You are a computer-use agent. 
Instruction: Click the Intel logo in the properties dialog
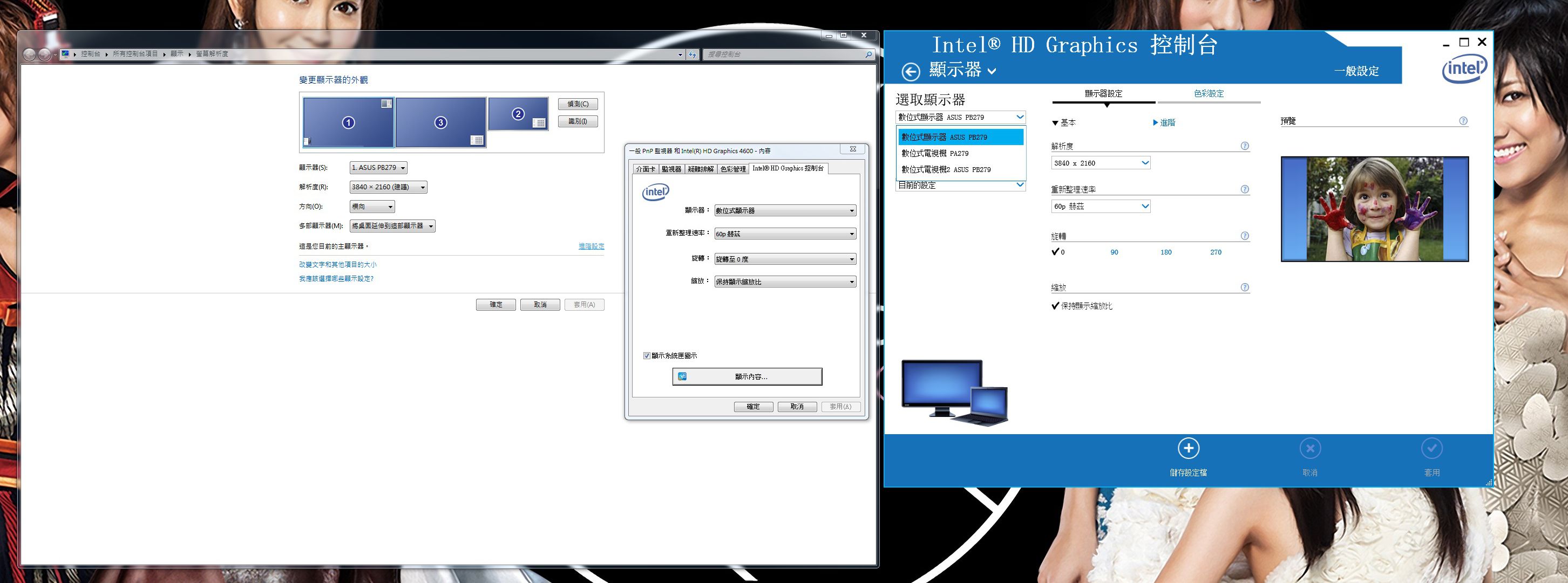pos(656,193)
